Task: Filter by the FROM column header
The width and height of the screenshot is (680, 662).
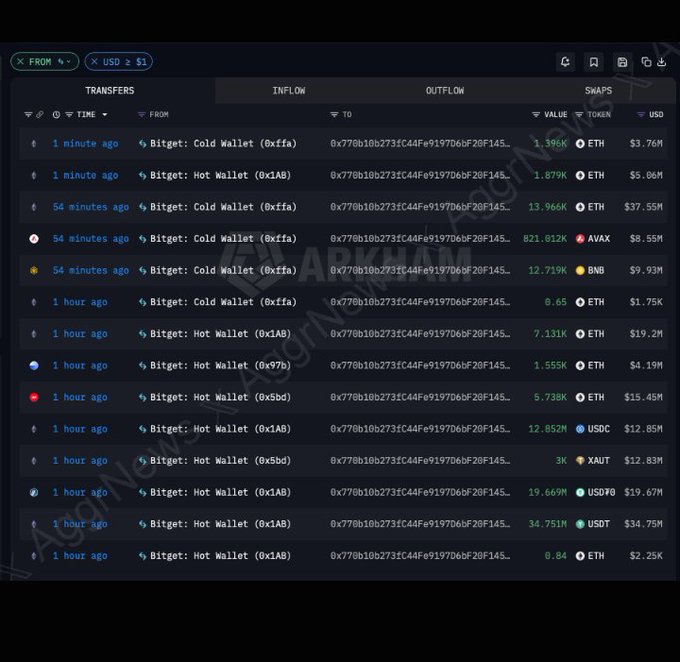Action: pos(153,115)
